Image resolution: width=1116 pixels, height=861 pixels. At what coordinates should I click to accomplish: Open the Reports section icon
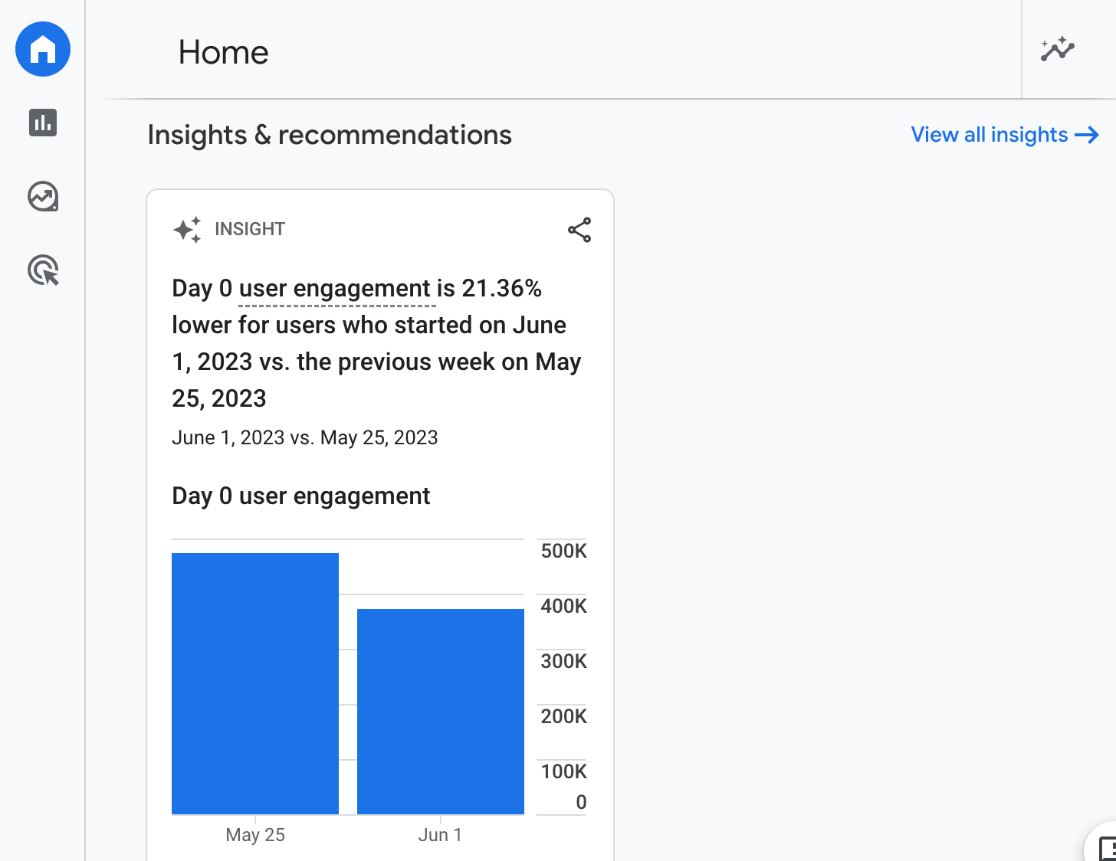click(x=42, y=124)
